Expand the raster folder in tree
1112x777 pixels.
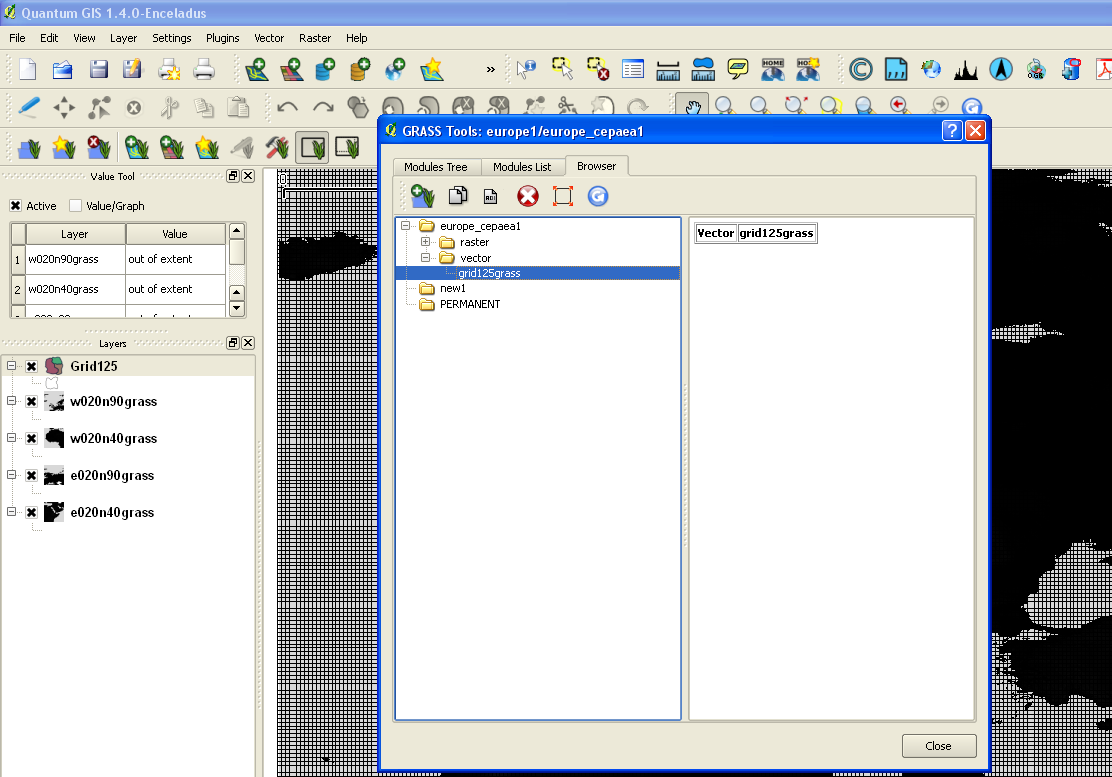(426, 242)
